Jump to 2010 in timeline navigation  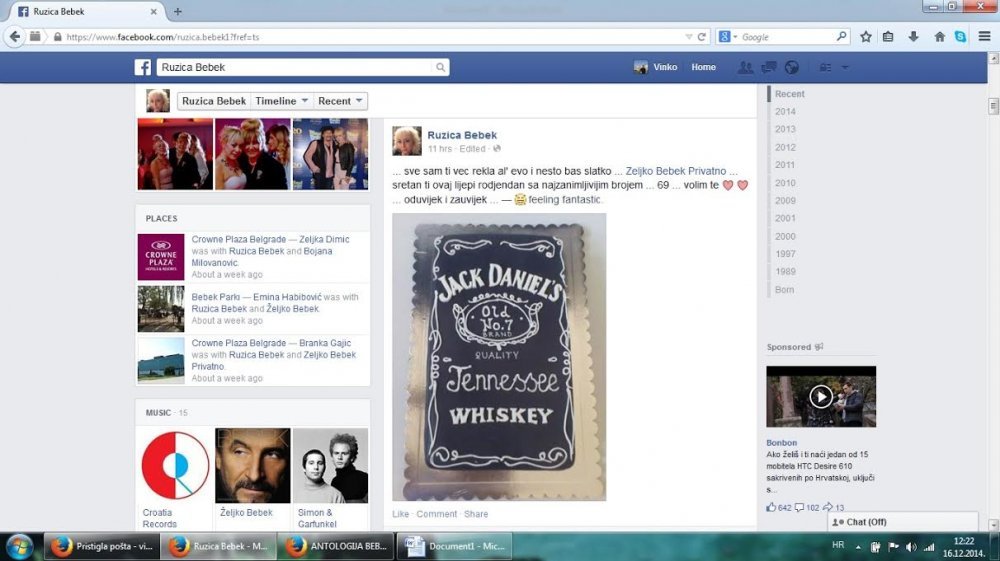click(785, 183)
